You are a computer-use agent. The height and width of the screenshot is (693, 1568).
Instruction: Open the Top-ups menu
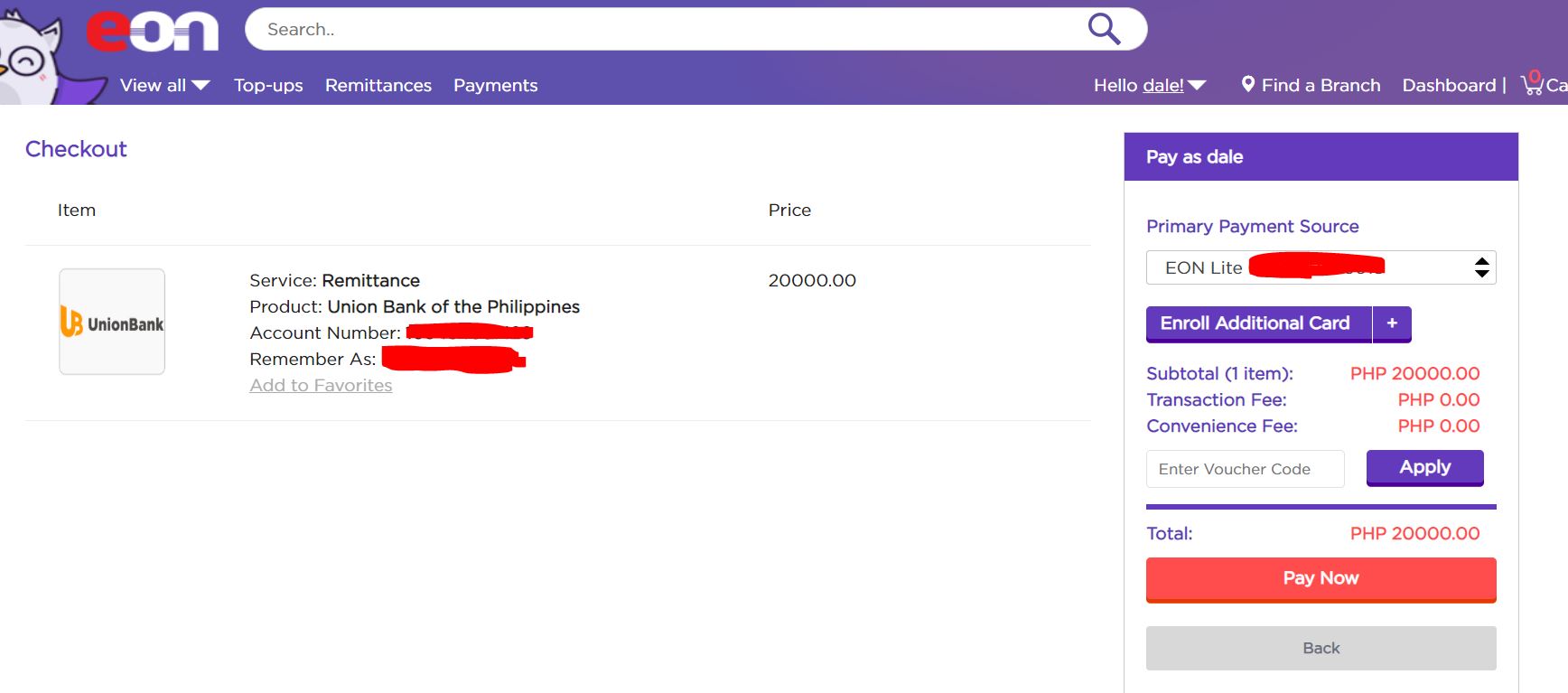(x=268, y=85)
